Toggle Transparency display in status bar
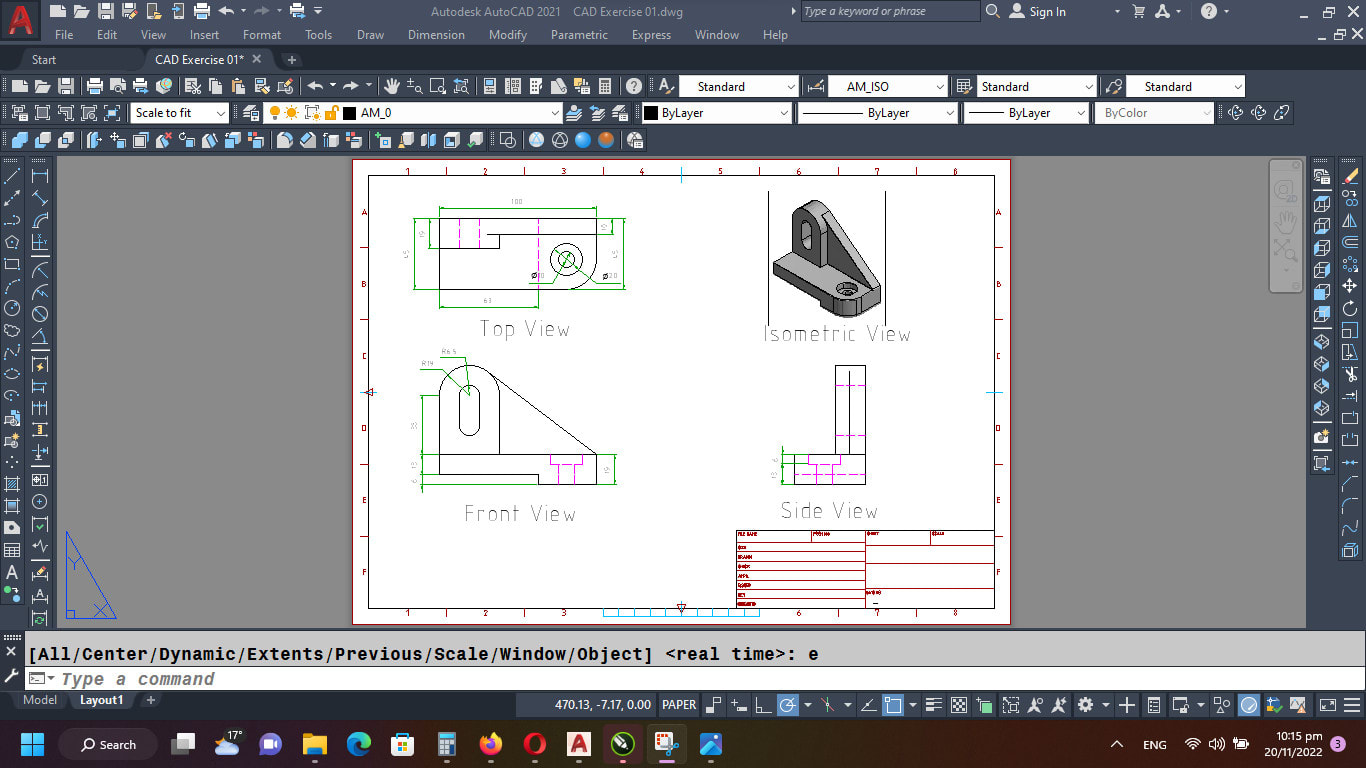The width and height of the screenshot is (1366, 768). tap(958, 705)
